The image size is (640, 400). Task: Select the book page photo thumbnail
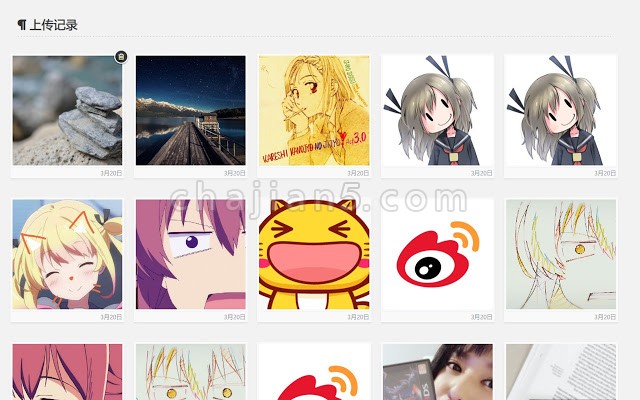click(x=561, y=372)
